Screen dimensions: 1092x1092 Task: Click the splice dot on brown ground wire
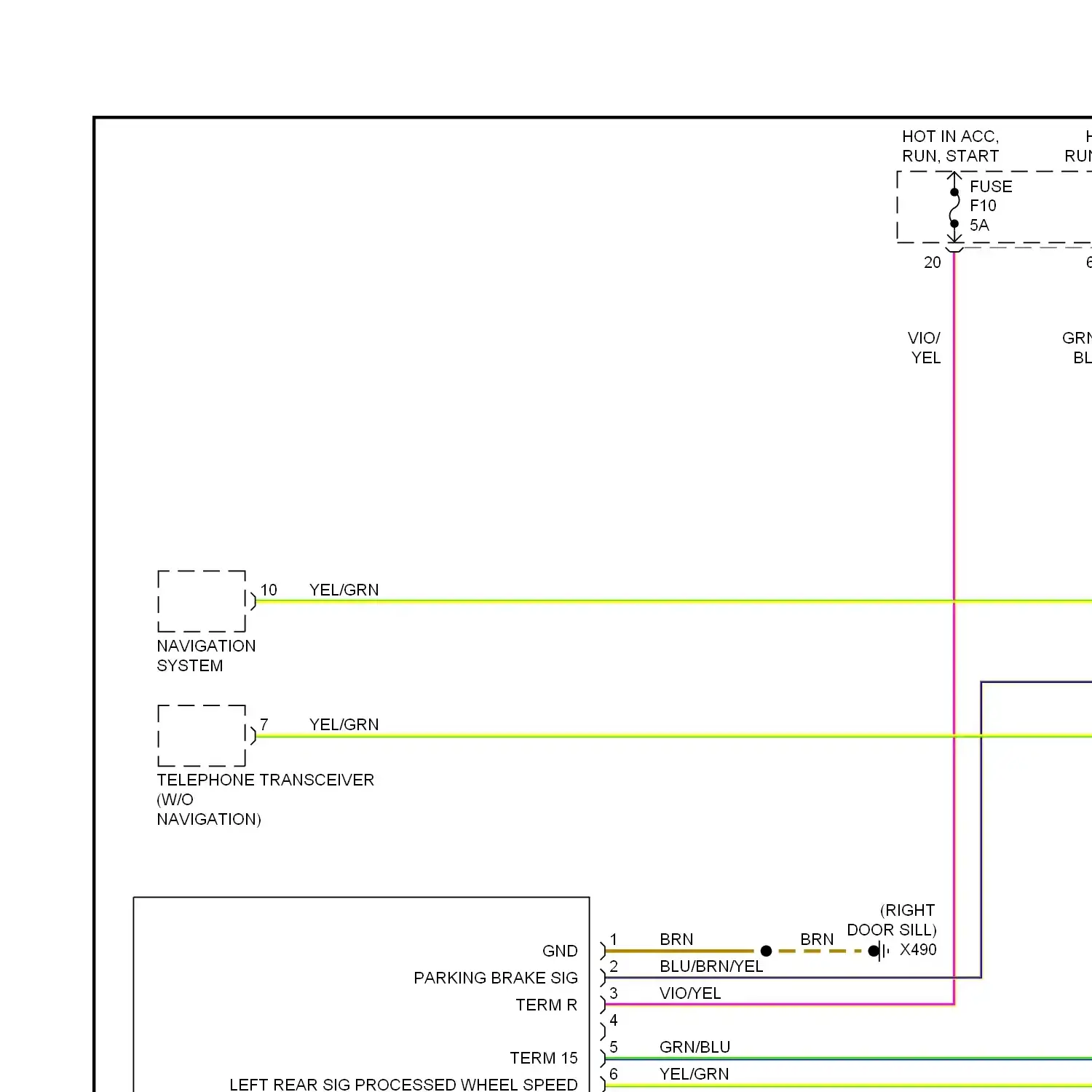pyautogui.click(x=766, y=951)
